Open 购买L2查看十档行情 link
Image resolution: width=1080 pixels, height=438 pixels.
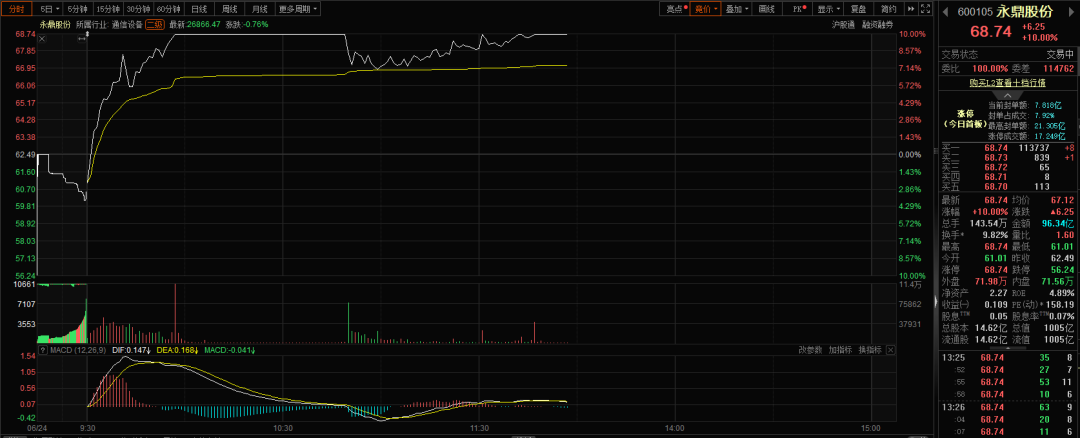(1008, 83)
